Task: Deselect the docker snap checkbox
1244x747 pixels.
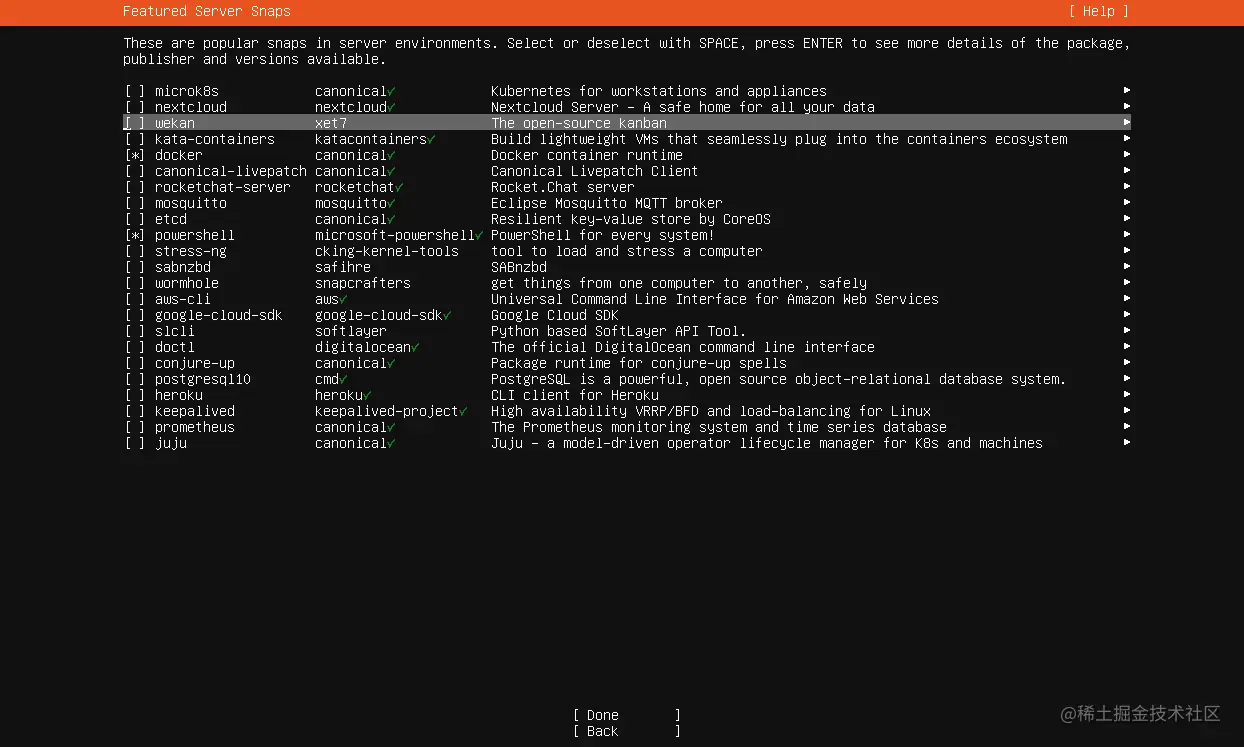Action: click(x=135, y=155)
